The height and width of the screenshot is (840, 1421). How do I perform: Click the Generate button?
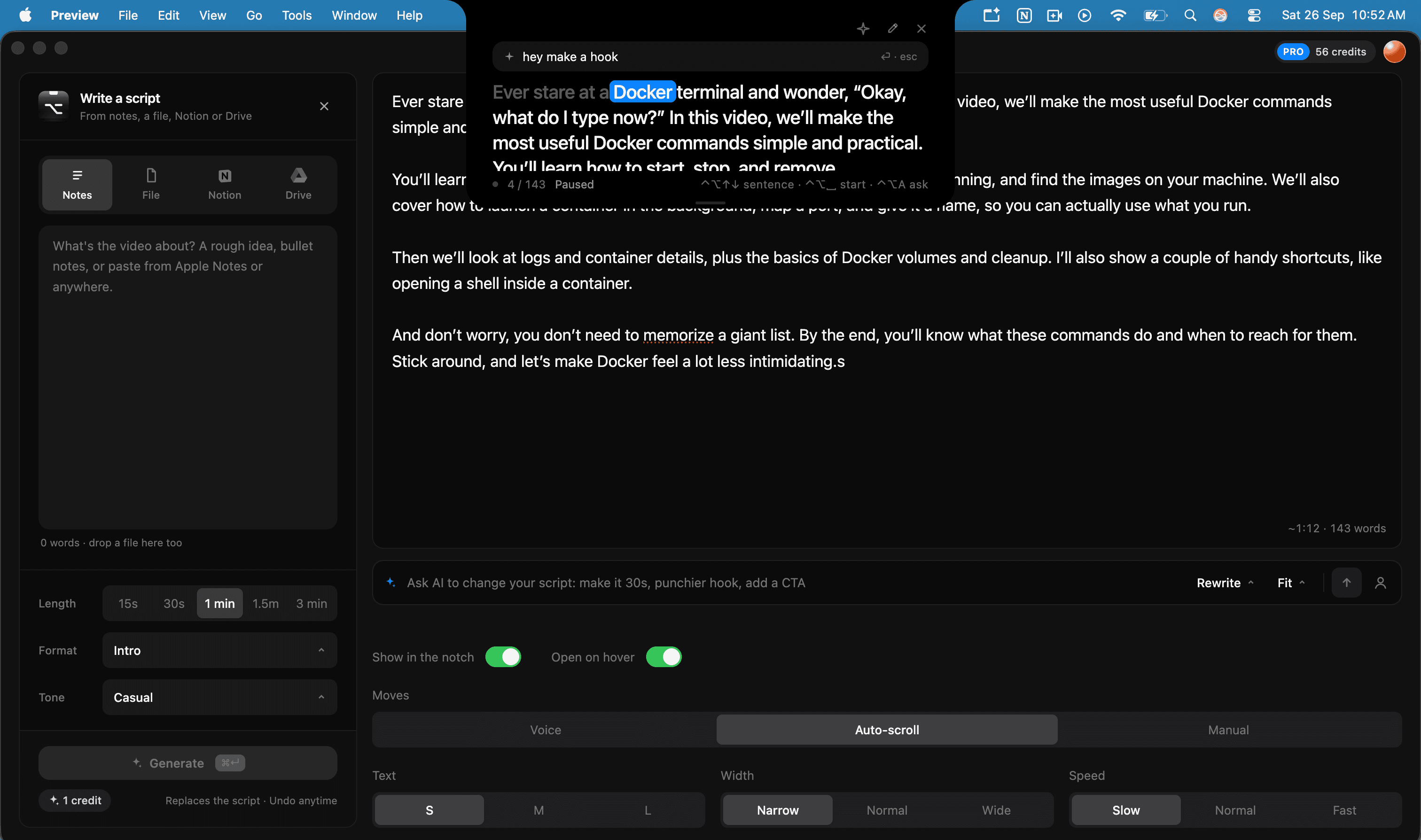(x=188, y=763)
